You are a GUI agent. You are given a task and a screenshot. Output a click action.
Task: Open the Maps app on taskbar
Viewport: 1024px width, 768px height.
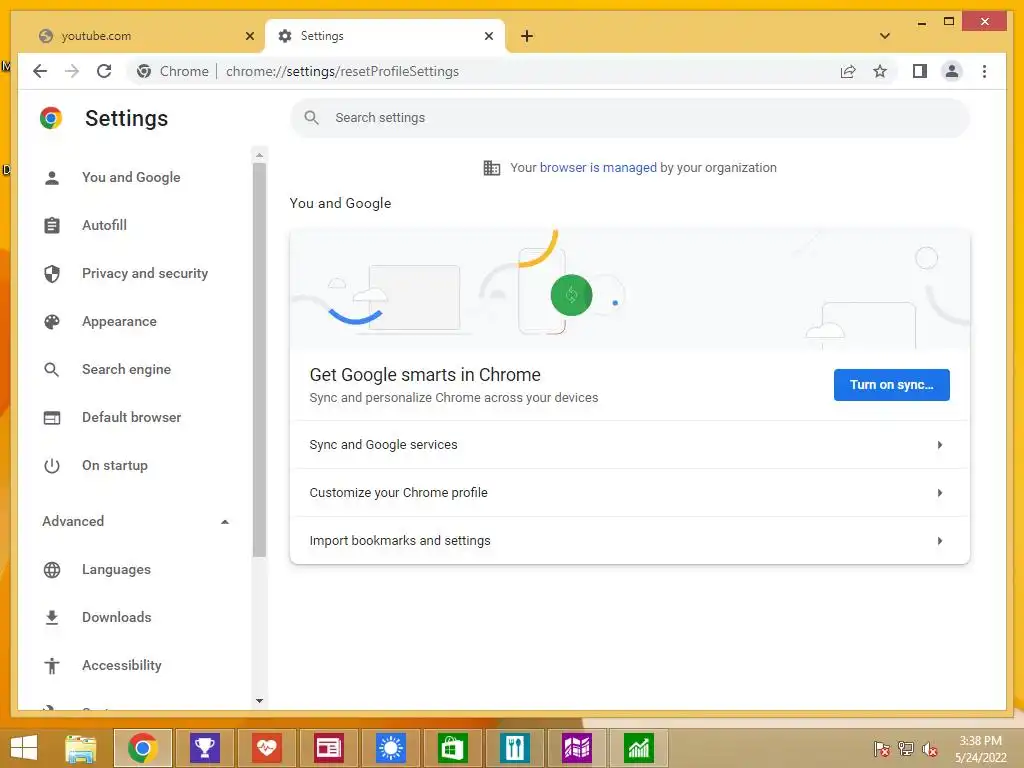coord(577,748)
